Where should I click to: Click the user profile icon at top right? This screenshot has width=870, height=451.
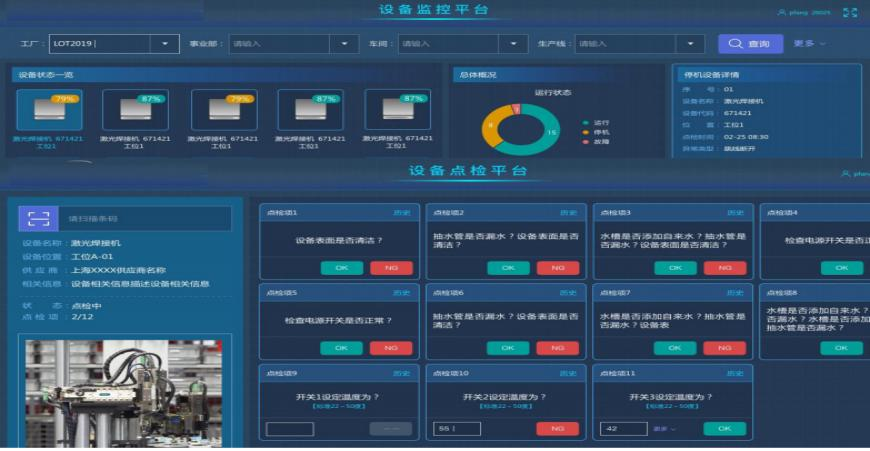point(782,13)
